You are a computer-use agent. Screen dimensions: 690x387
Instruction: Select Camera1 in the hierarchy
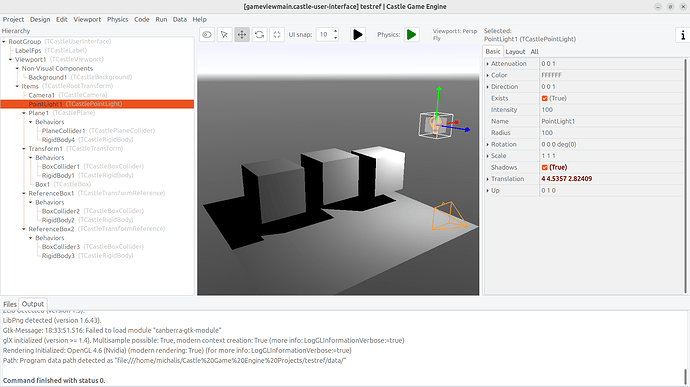[42, 95]
